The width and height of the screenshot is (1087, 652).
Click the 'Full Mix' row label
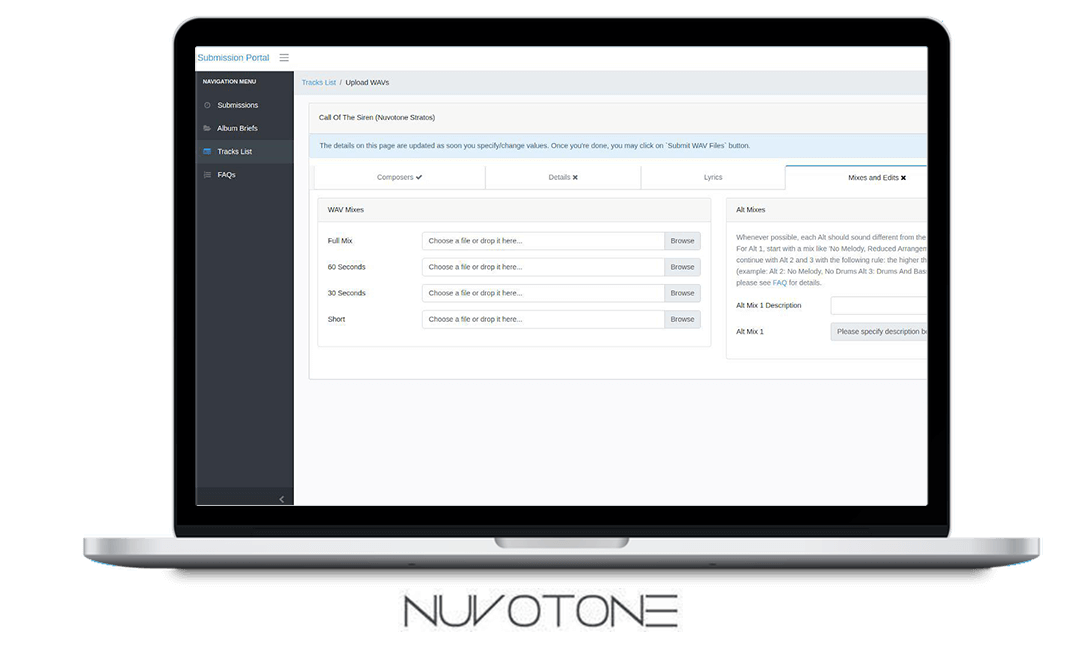(x=340, y=241)
